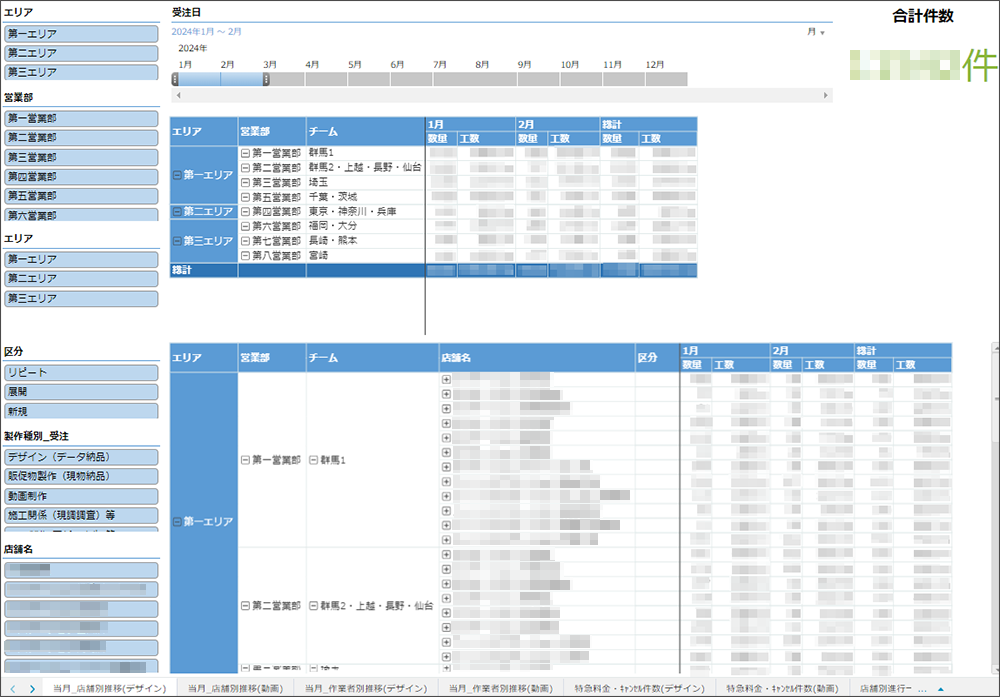The width and height of the screenshot is (1000, 697).
Task: Grab the left handle of the timeline selection
Action: click(175, 79)
